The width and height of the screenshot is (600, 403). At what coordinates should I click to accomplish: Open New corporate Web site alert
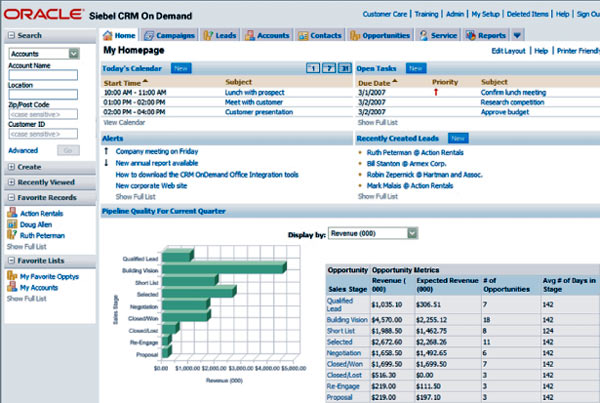151,186
